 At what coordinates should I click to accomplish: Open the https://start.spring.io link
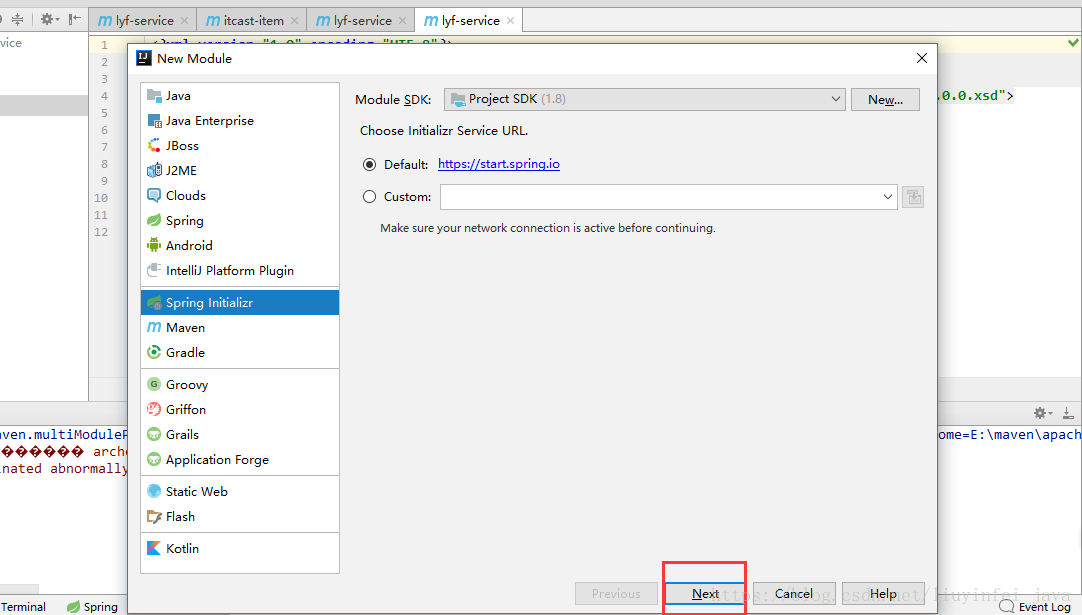499,164
